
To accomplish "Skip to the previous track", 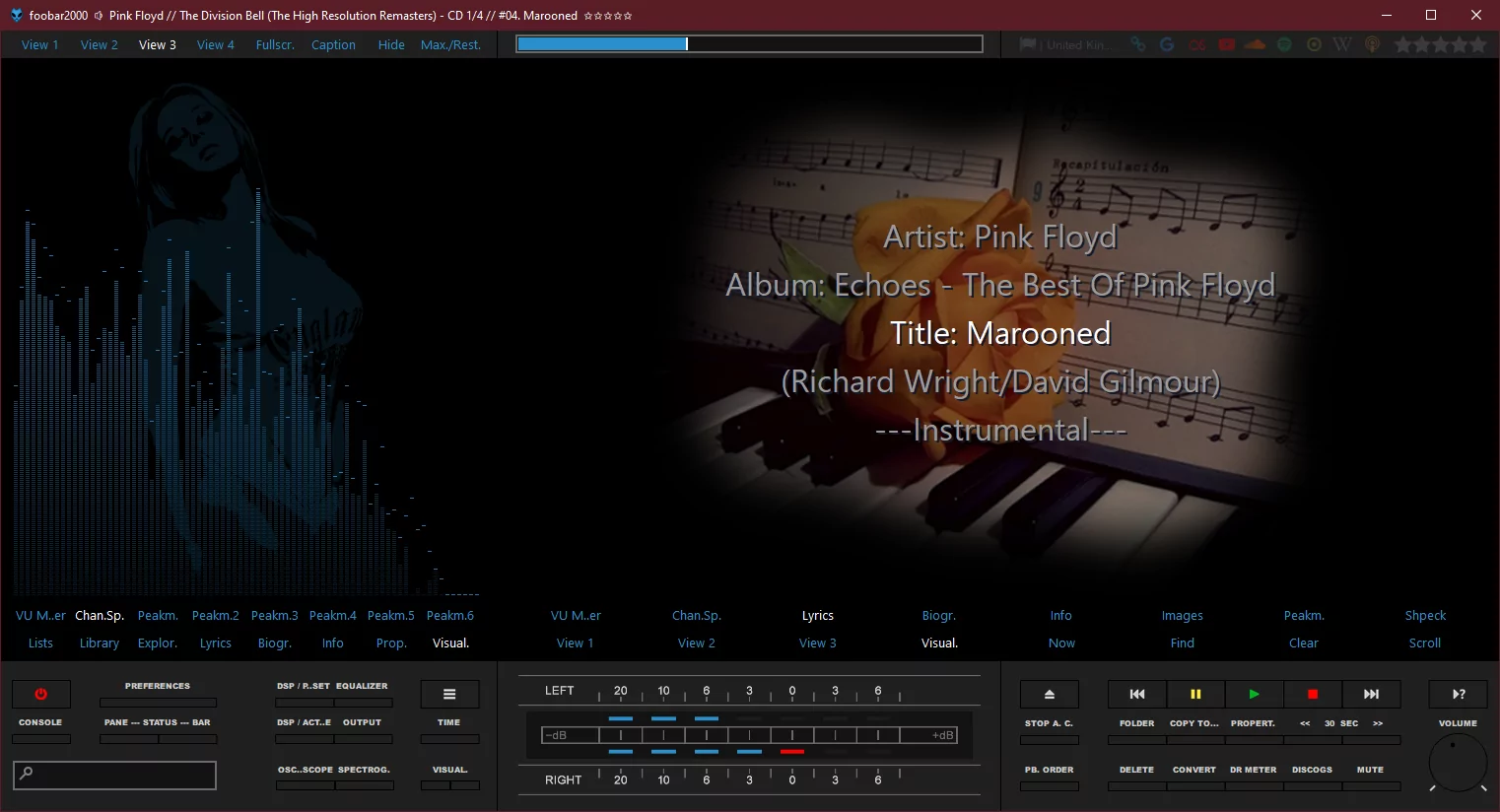I will [x=1137, y=694].
